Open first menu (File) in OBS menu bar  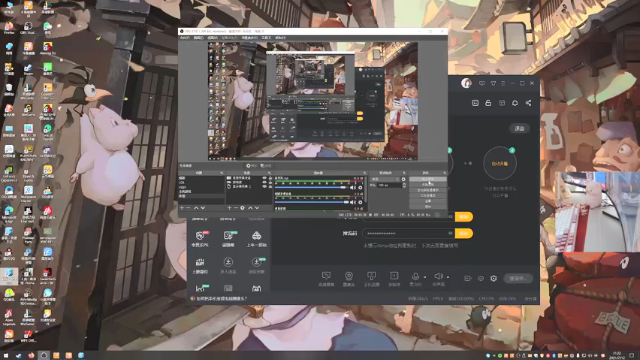[185, 38]
